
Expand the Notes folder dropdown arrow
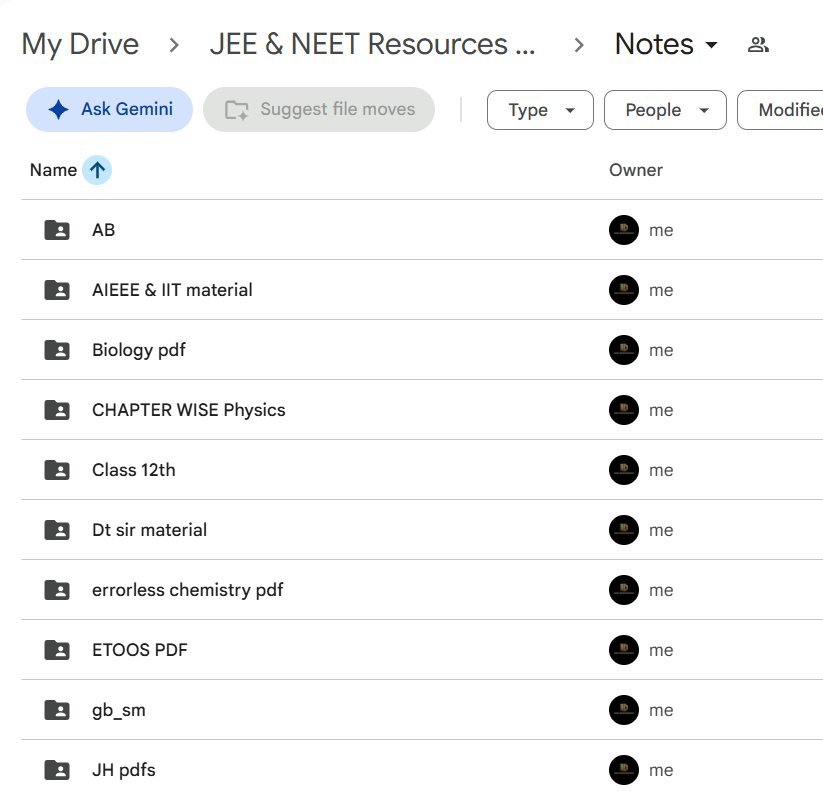(x=711, y=45)
